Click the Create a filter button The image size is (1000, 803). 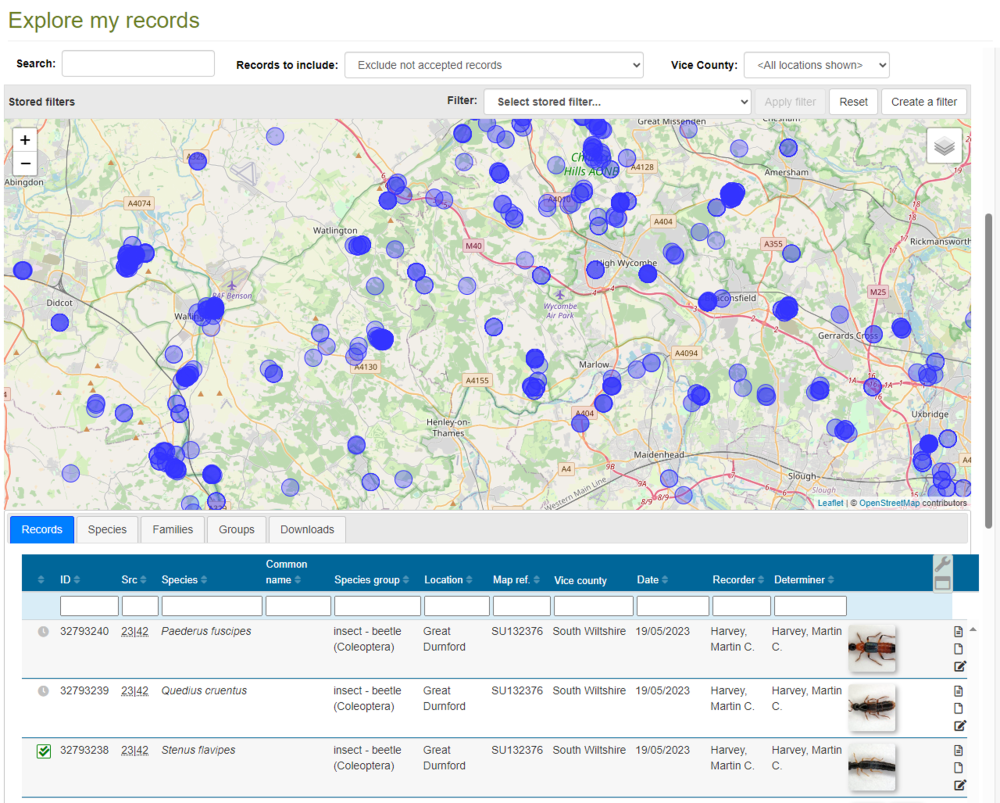click(923, 101)
